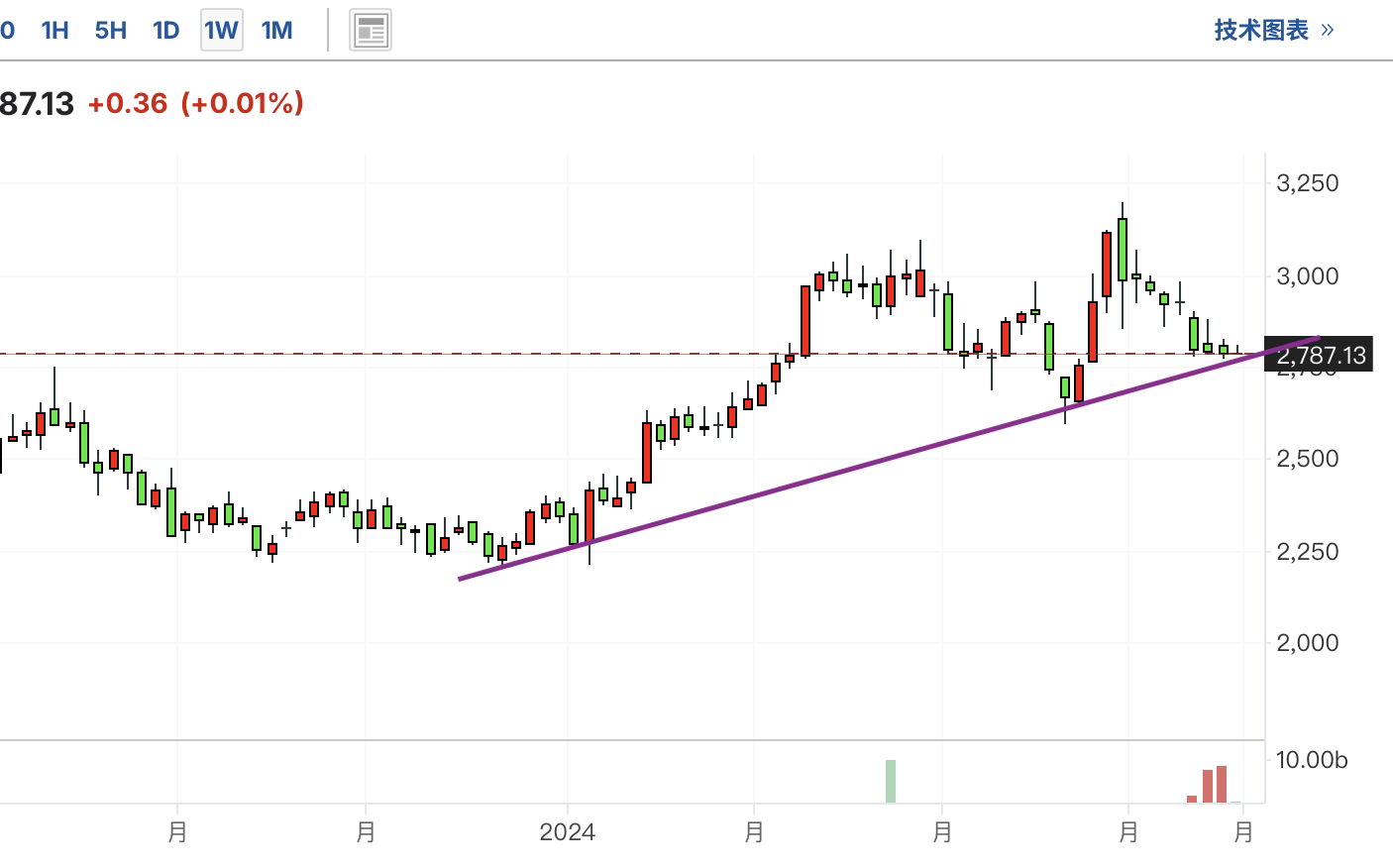
Task: Click the 10.00b volume axis label
Action: click(1312, 760)
